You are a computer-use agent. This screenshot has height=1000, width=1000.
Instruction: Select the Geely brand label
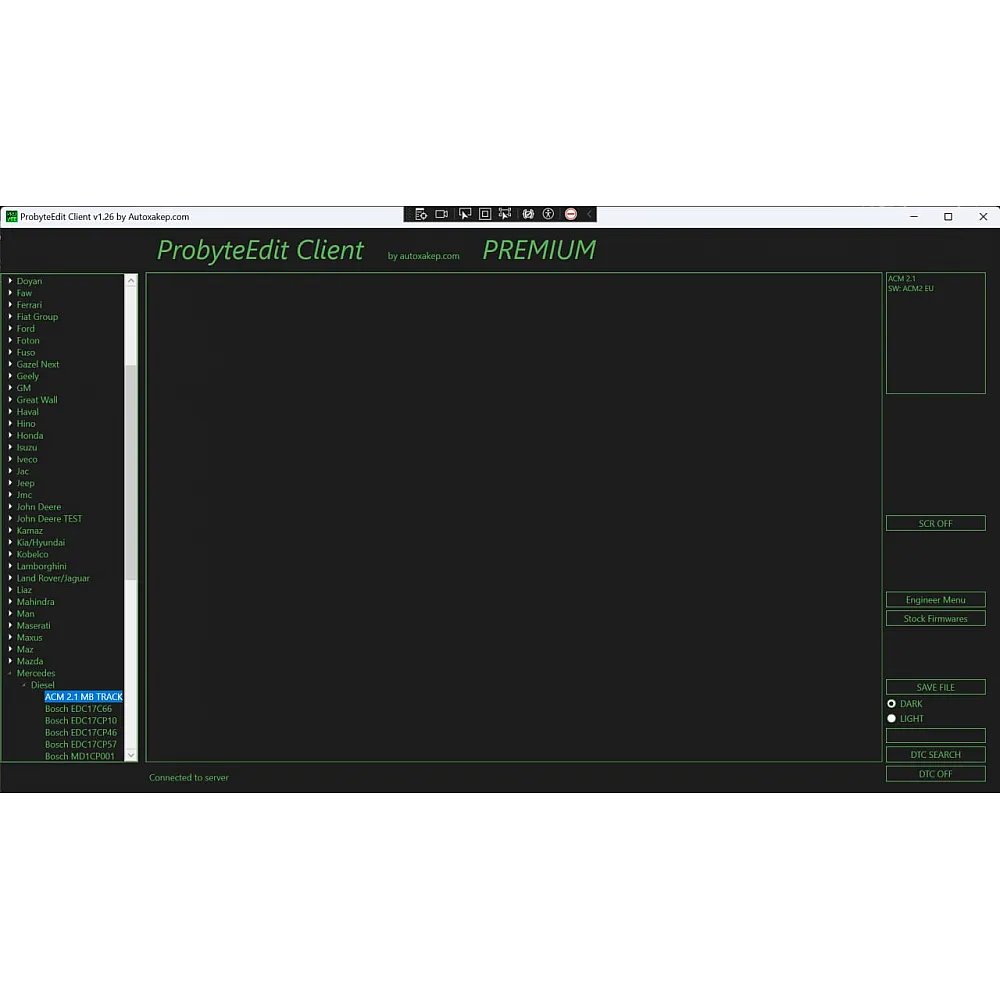coord(27,376)
